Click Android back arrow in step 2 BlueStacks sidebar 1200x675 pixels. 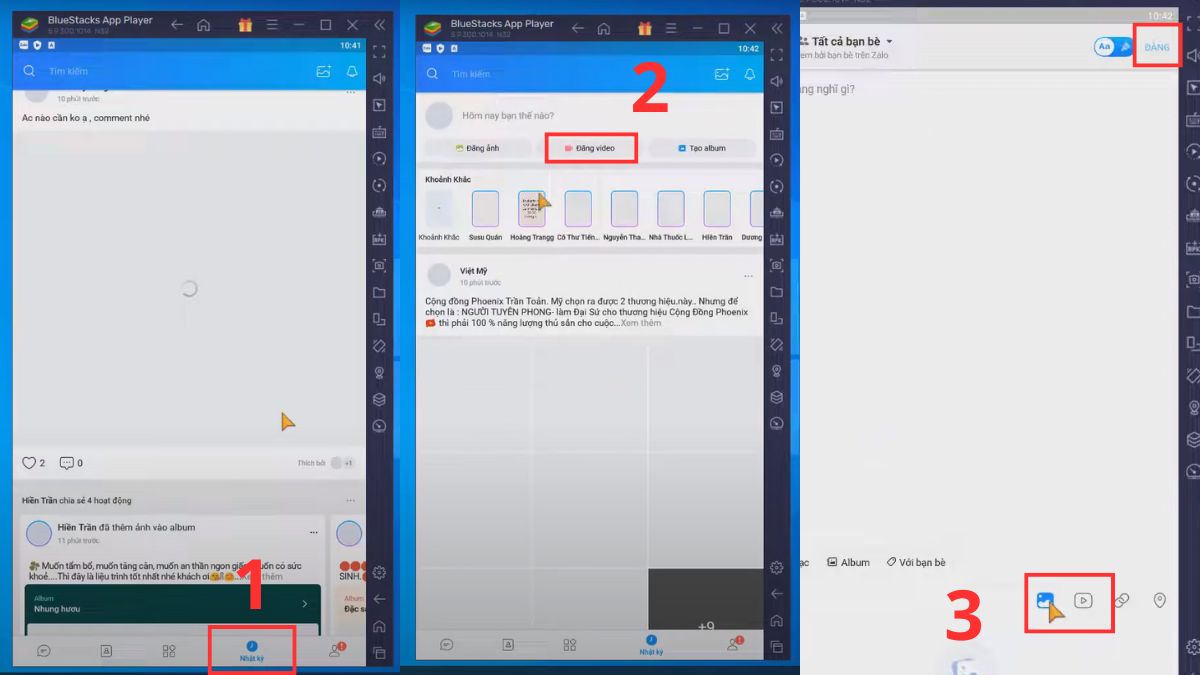(x=777, y=595)
